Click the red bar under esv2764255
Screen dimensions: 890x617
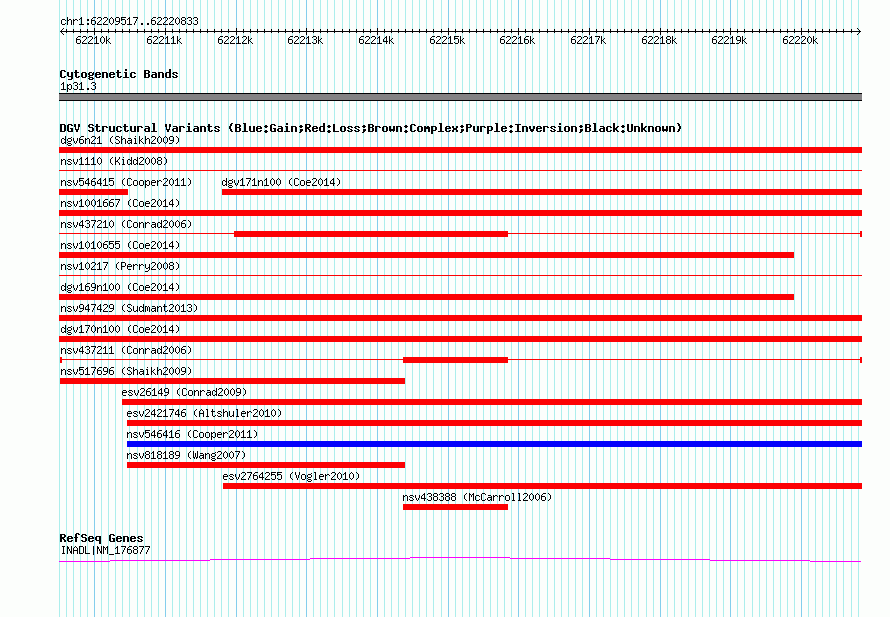click(x=543, y=486)
